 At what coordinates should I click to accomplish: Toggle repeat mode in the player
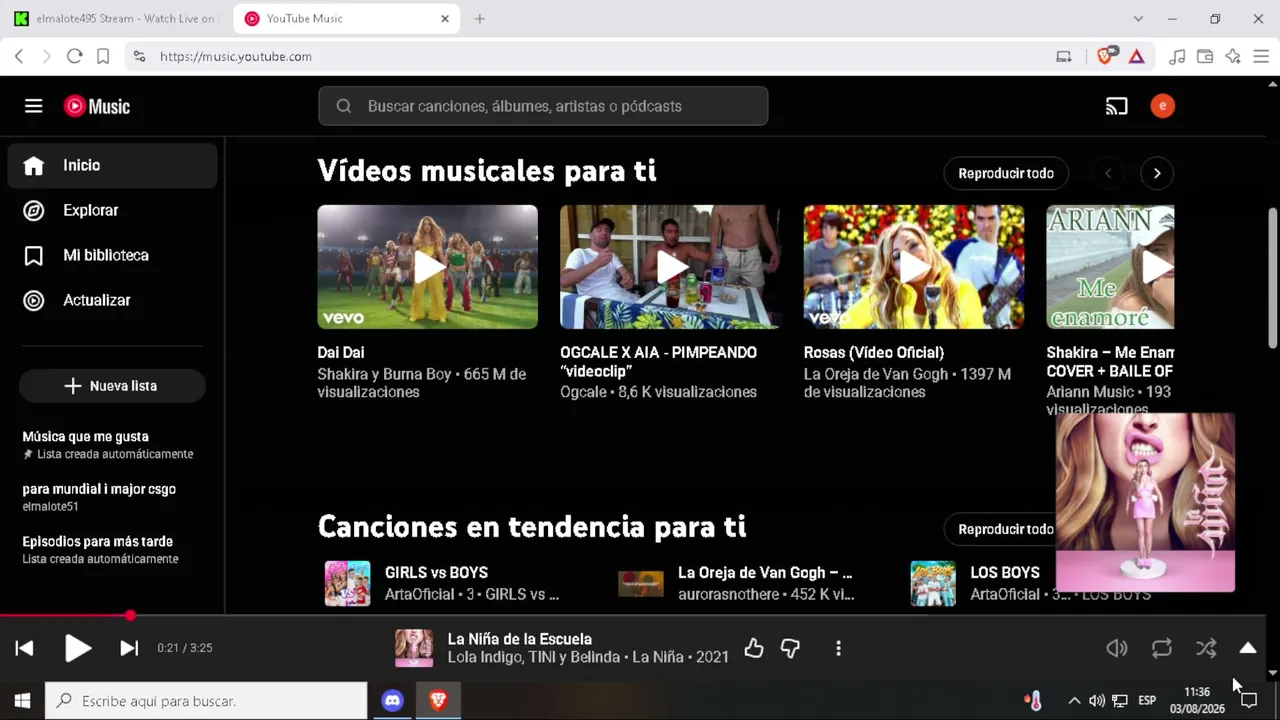[1162, 648]
